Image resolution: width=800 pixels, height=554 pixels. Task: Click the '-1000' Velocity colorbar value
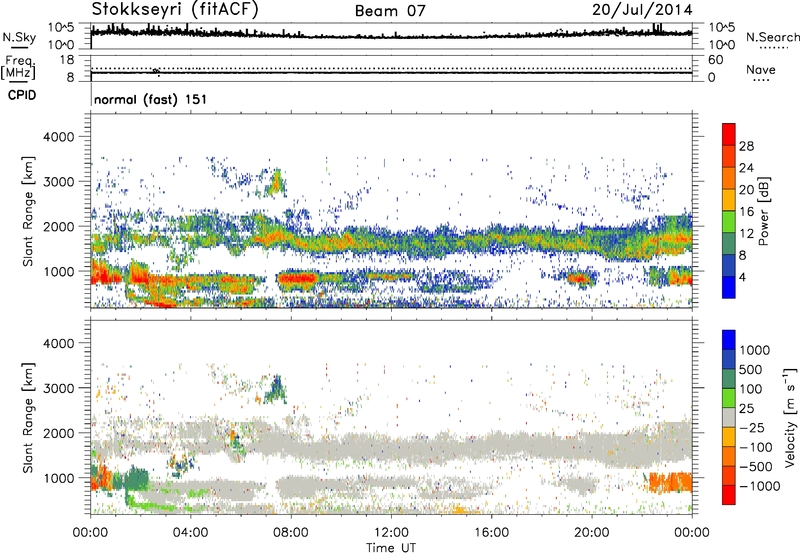(760, 486)
